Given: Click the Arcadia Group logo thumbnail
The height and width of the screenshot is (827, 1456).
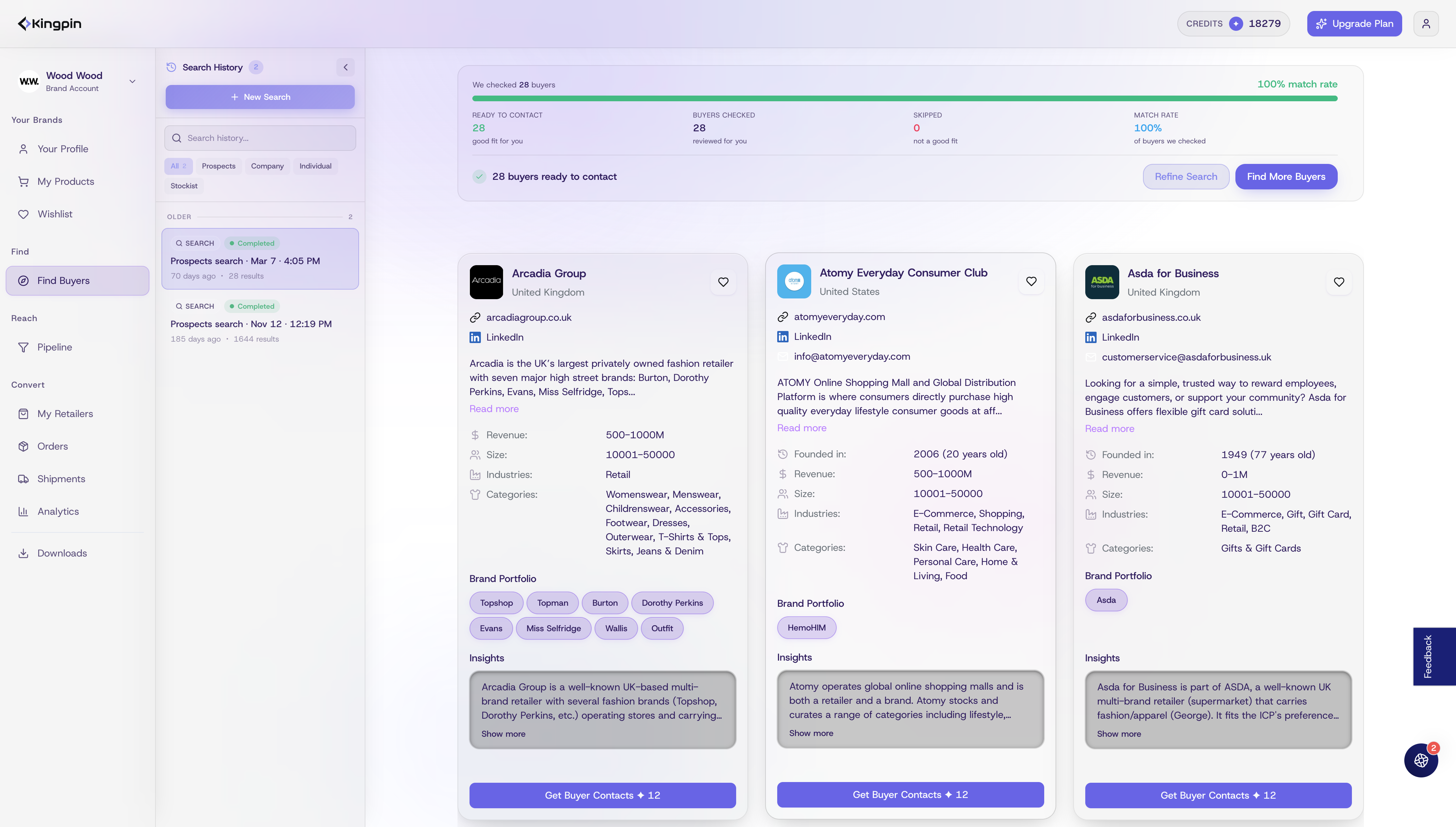Looking at the screenshot, I should [486, 282].
